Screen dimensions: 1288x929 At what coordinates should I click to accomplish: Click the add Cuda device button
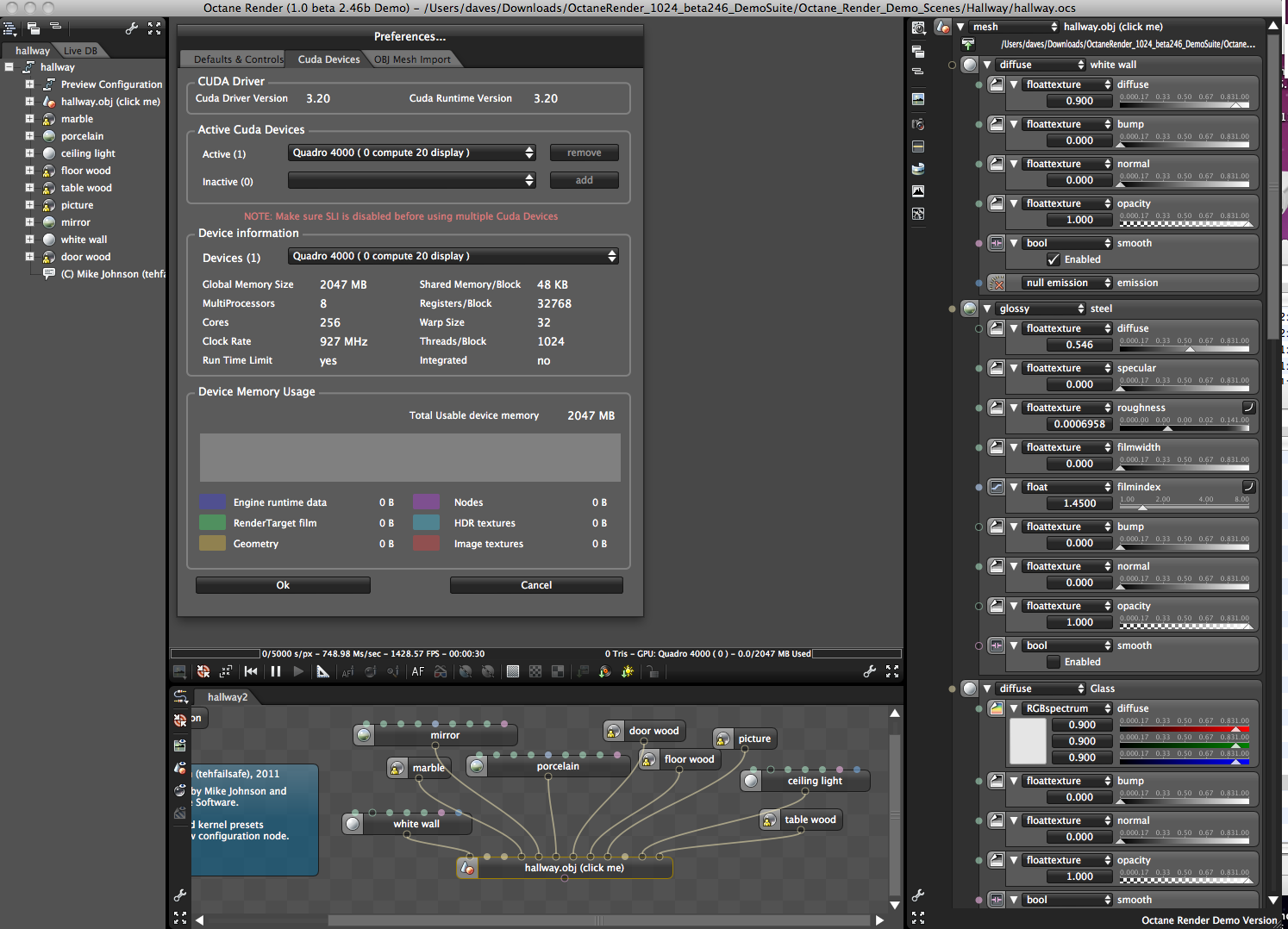585,180
